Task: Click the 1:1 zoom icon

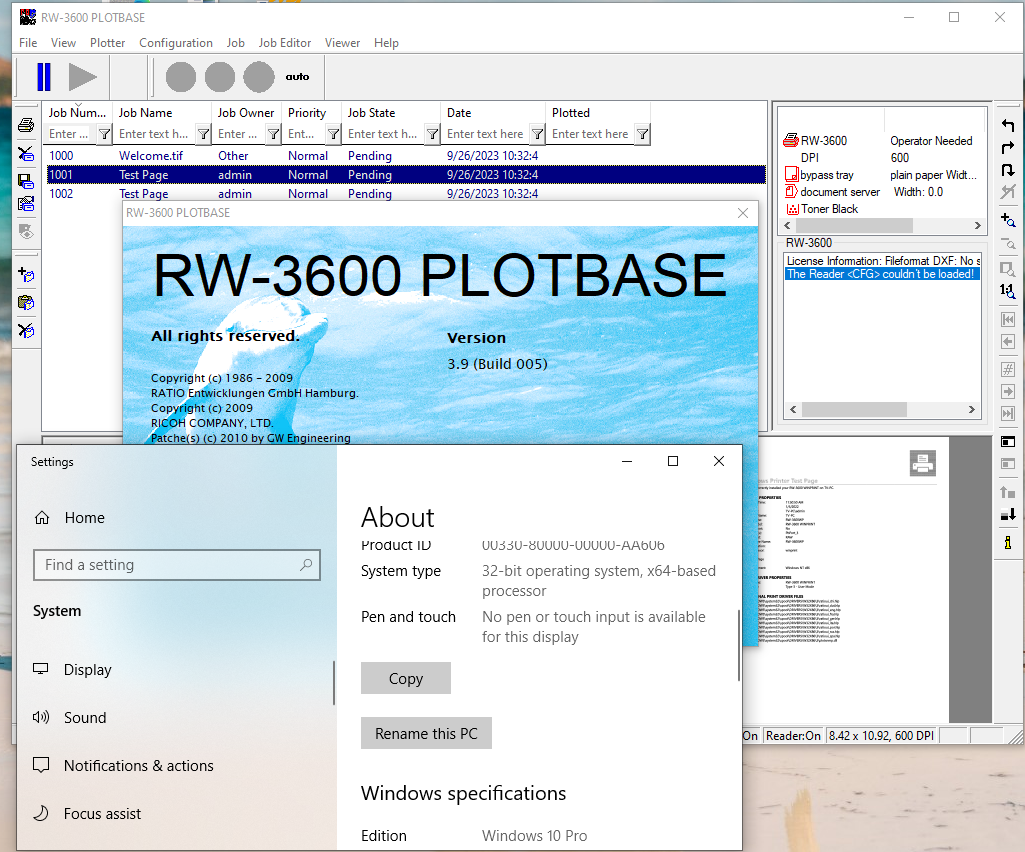Action: pos(1008,292)
